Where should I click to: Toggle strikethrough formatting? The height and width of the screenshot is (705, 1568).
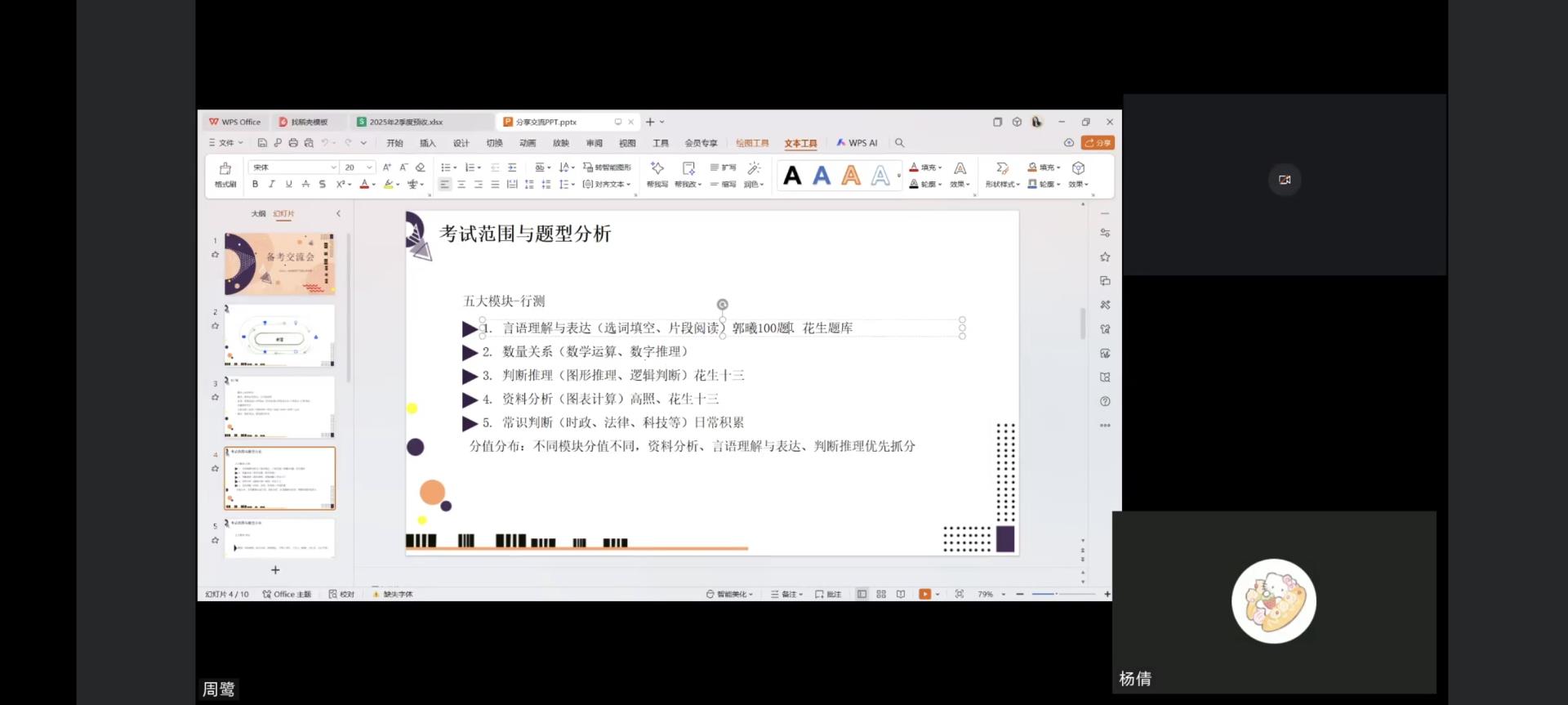point(305,185)
